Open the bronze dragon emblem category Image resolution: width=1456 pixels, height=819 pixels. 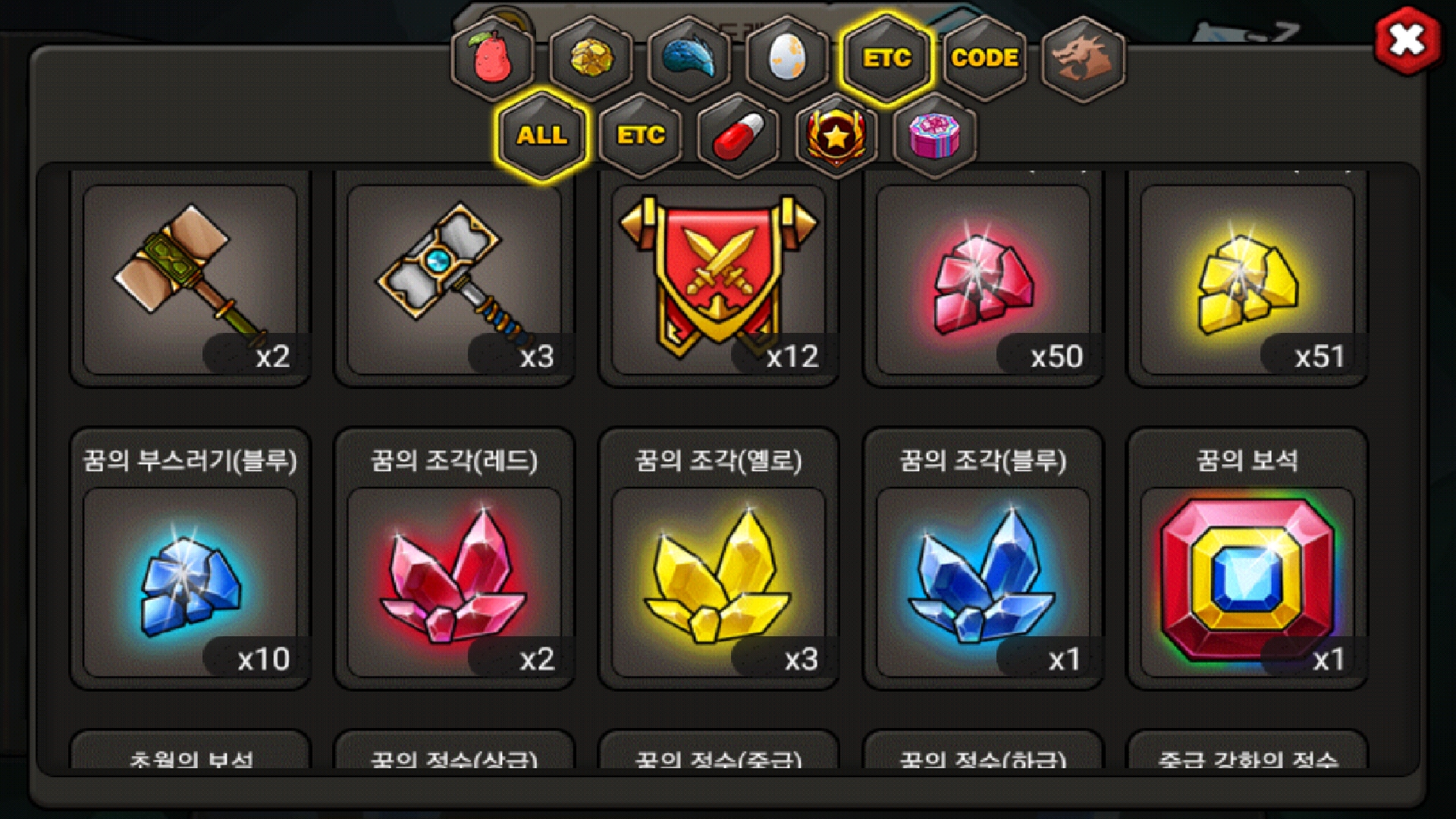tap(1083, 58)
